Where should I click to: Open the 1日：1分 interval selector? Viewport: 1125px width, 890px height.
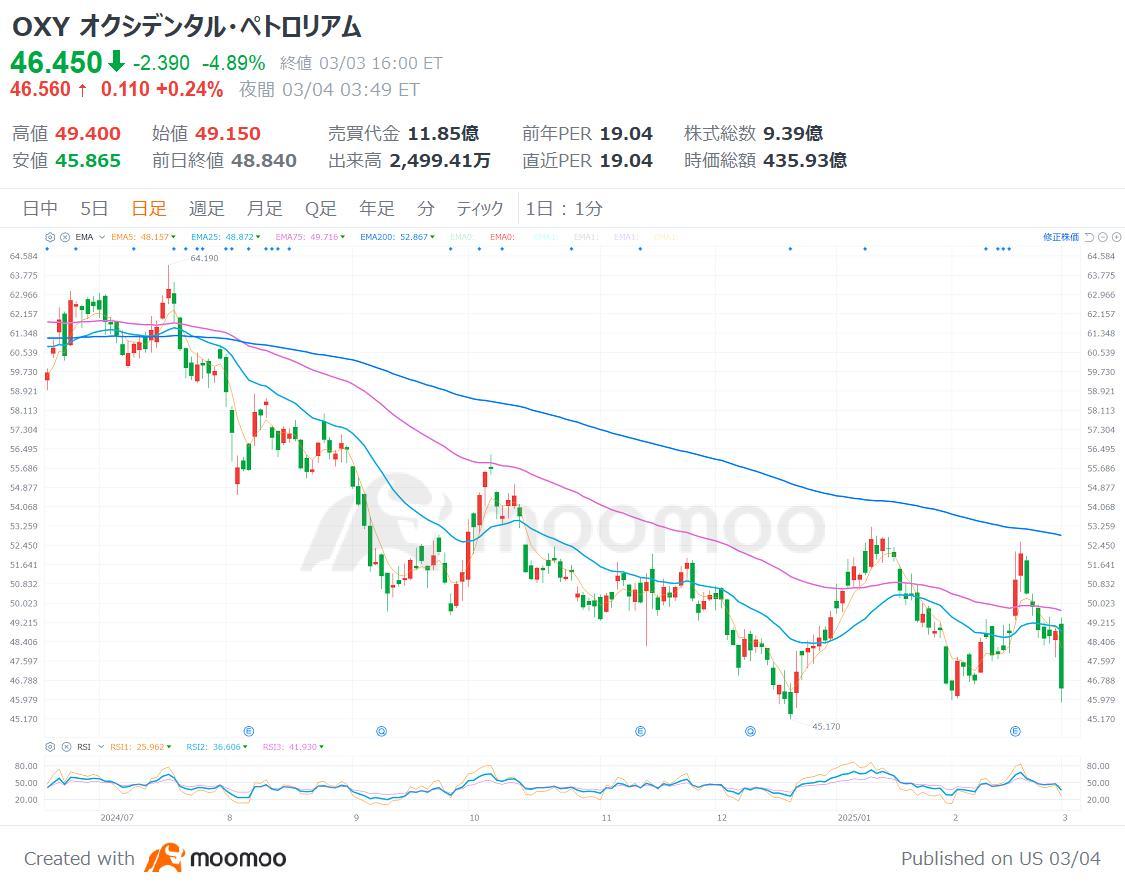564,208
